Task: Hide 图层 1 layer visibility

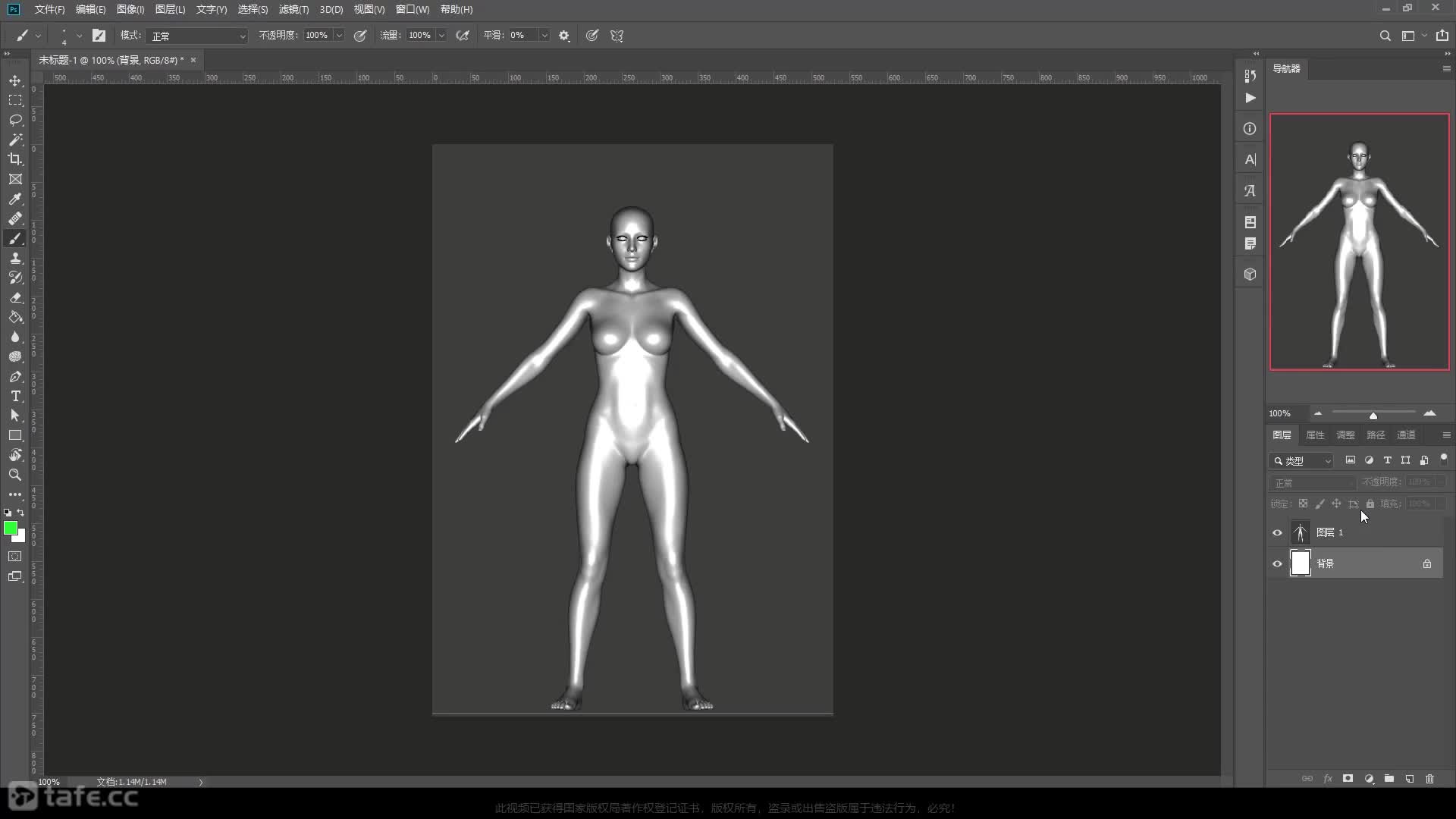Action: point(1277,532)
